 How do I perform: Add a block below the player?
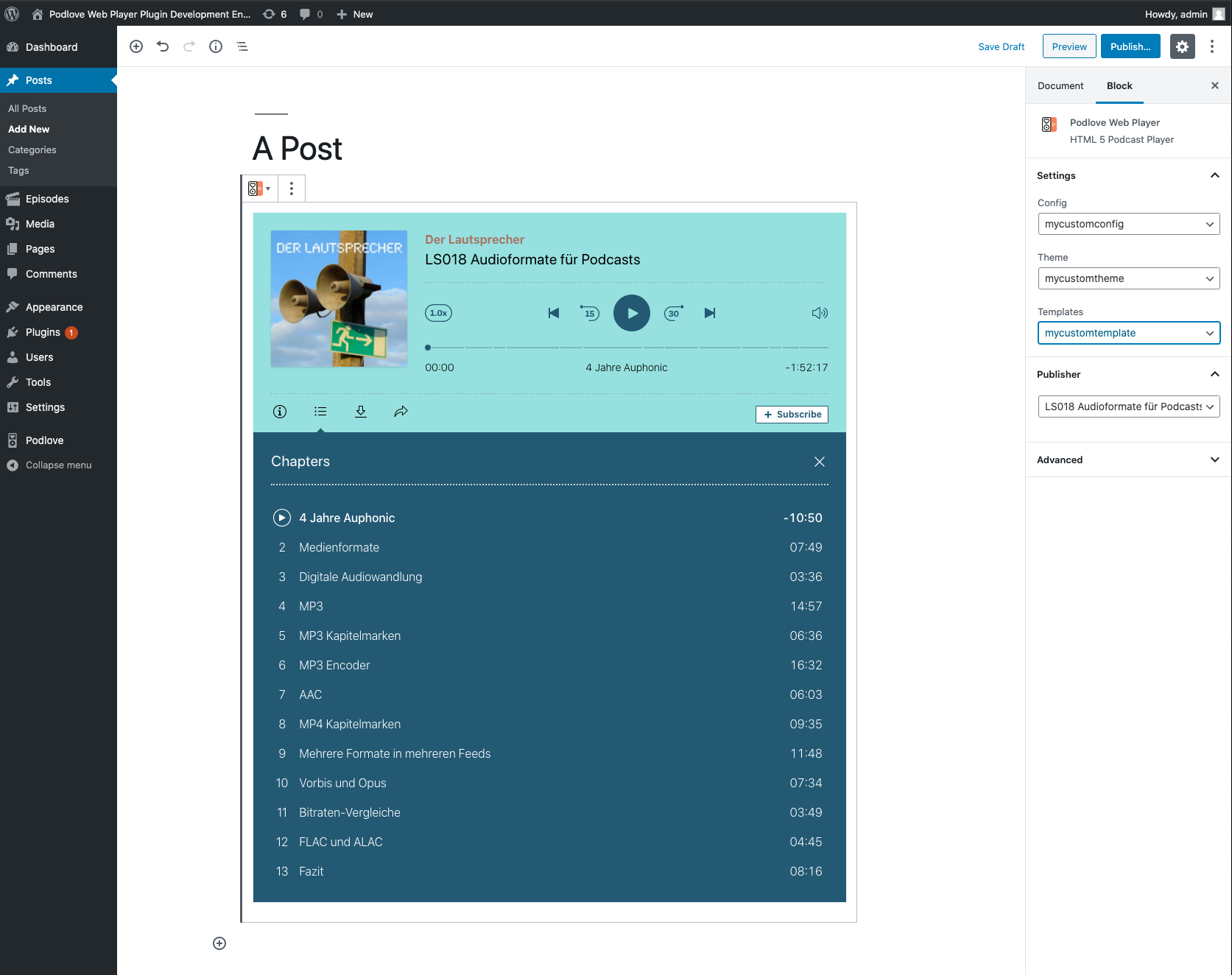219,943
